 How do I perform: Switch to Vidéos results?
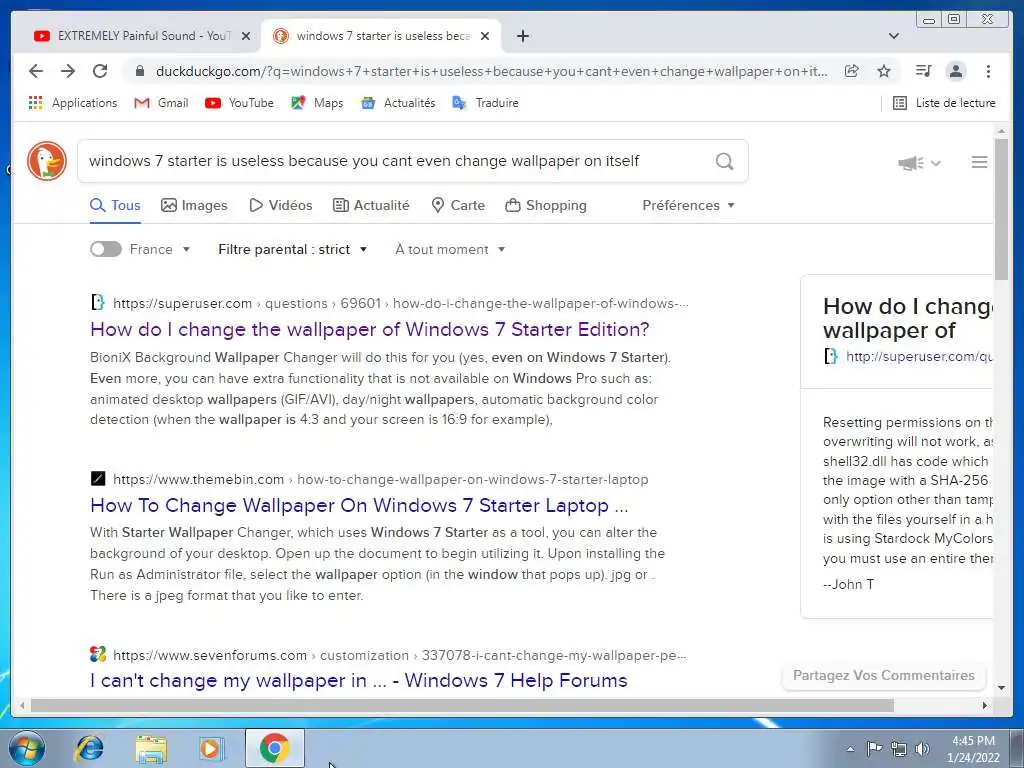(281, 205)
